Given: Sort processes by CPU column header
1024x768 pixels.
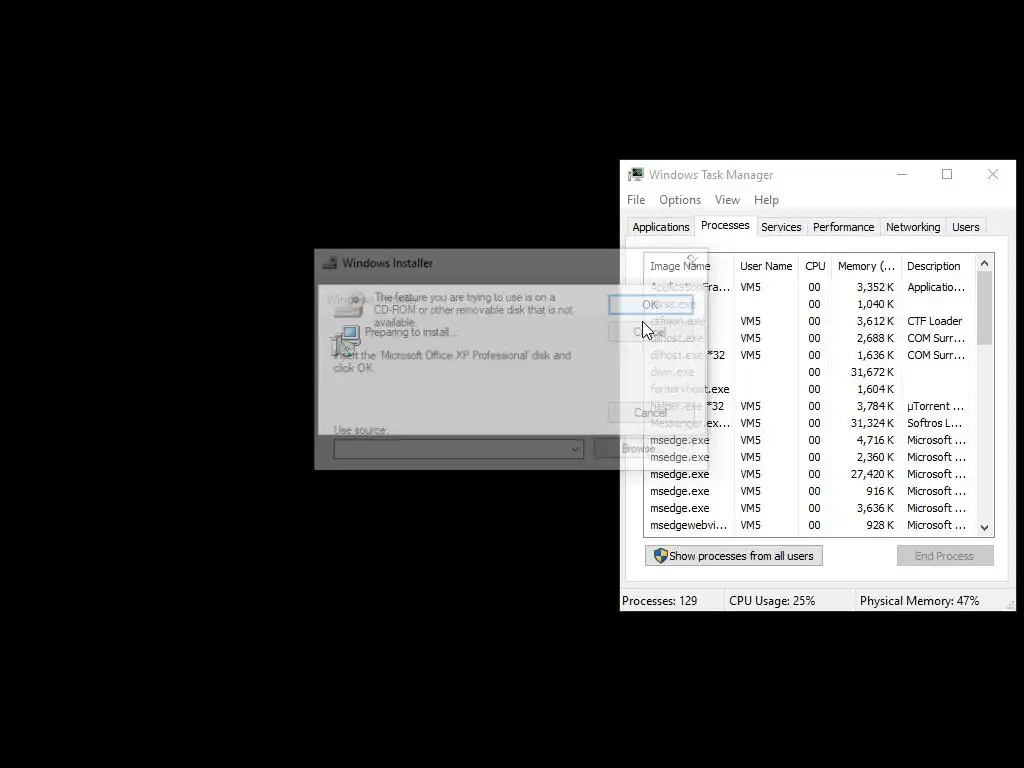Looking at the screenshot, I should [x=815, y=266].
